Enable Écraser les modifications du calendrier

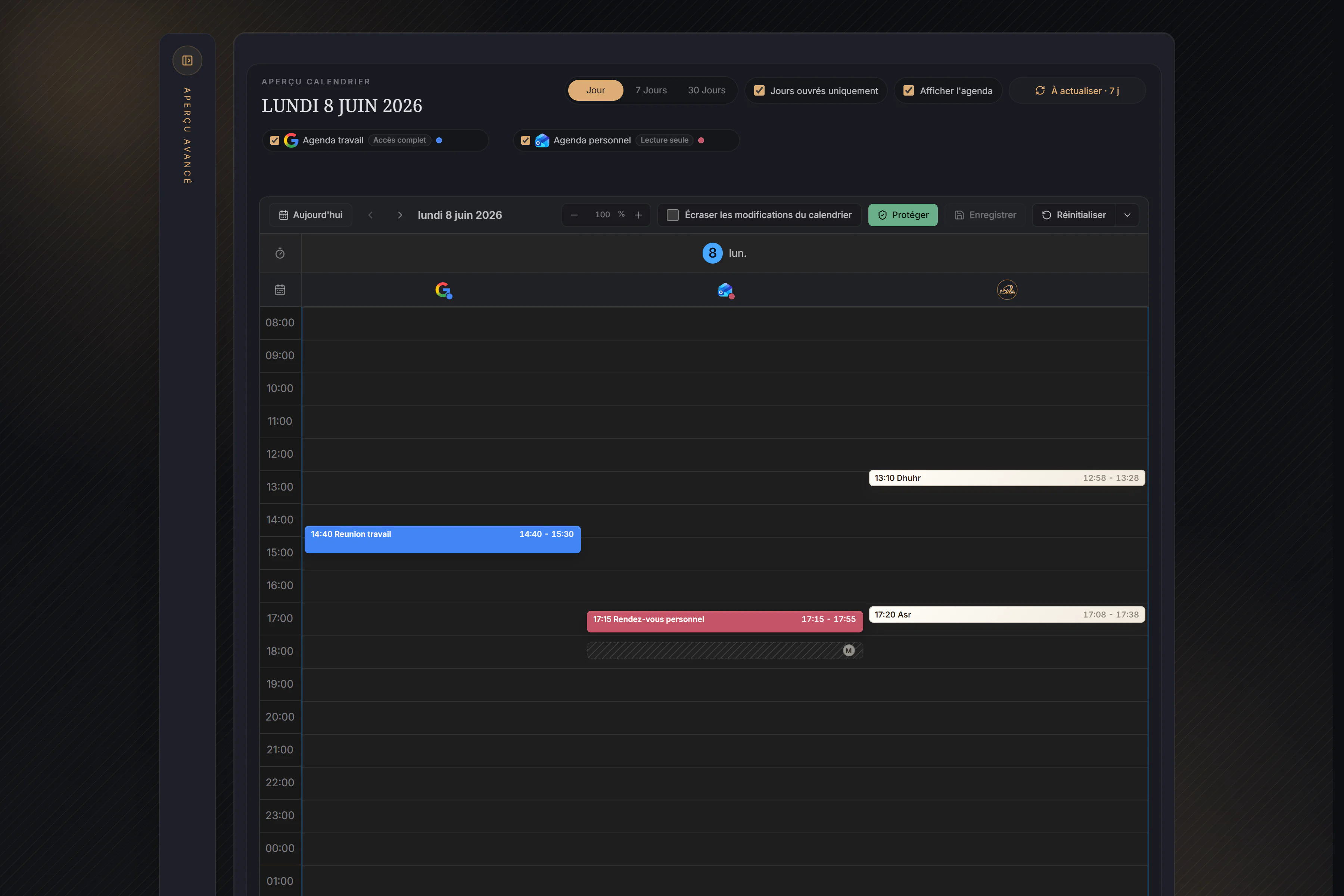click(673, 215)
